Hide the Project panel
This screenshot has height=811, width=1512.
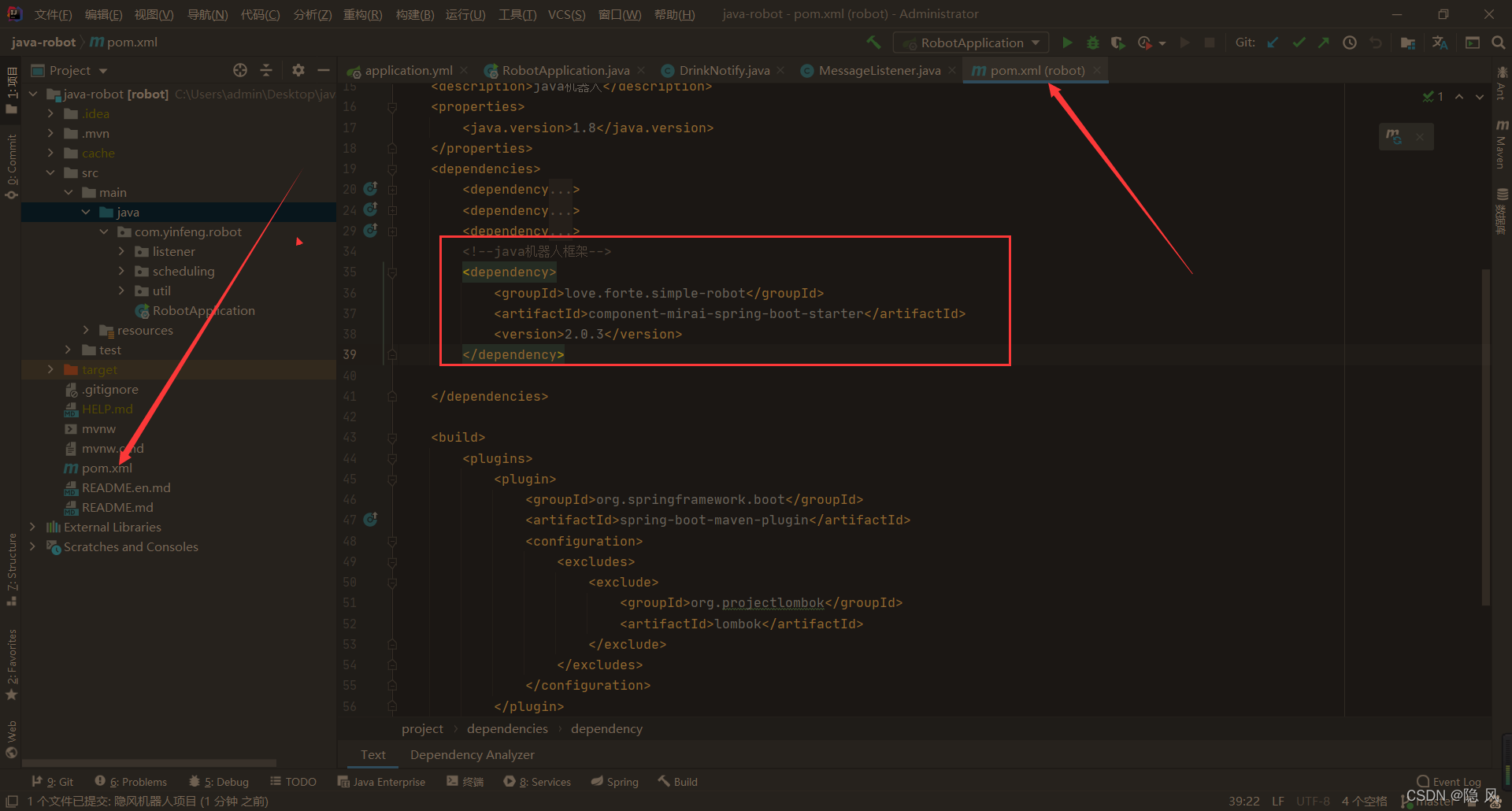tap(324, 70)
